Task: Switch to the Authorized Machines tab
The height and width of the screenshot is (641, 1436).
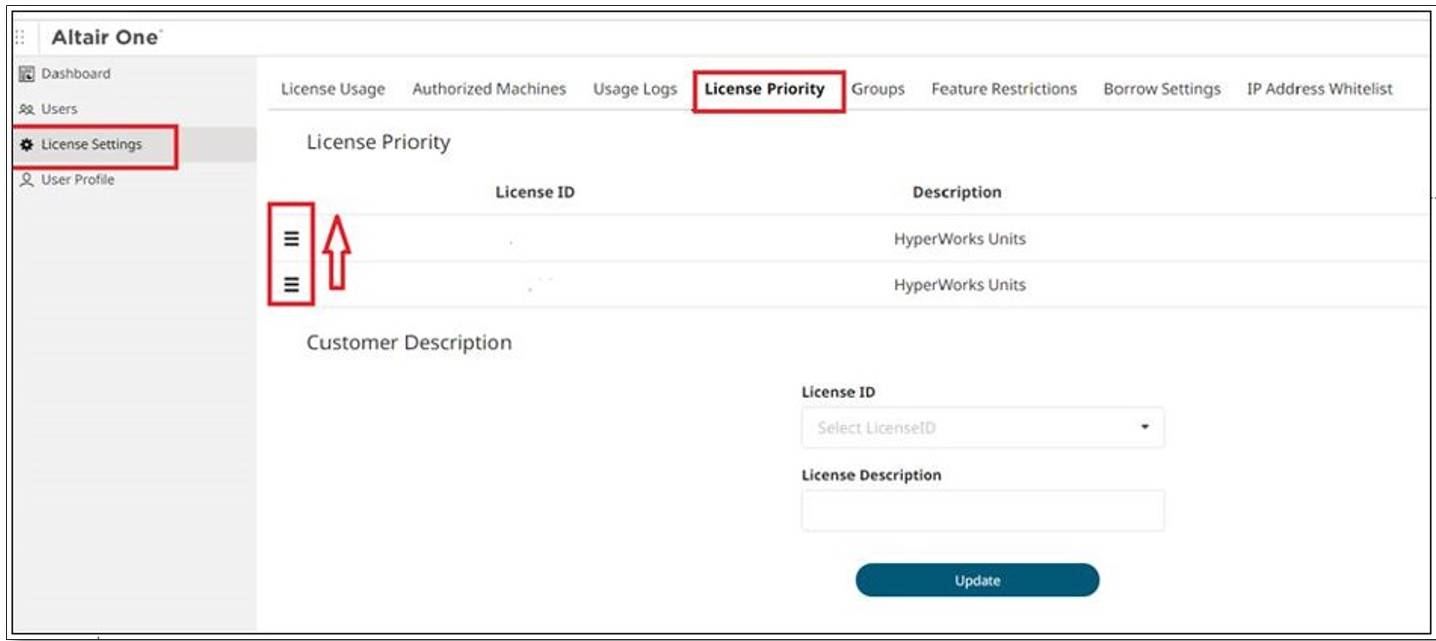Action: click(489, 89)
